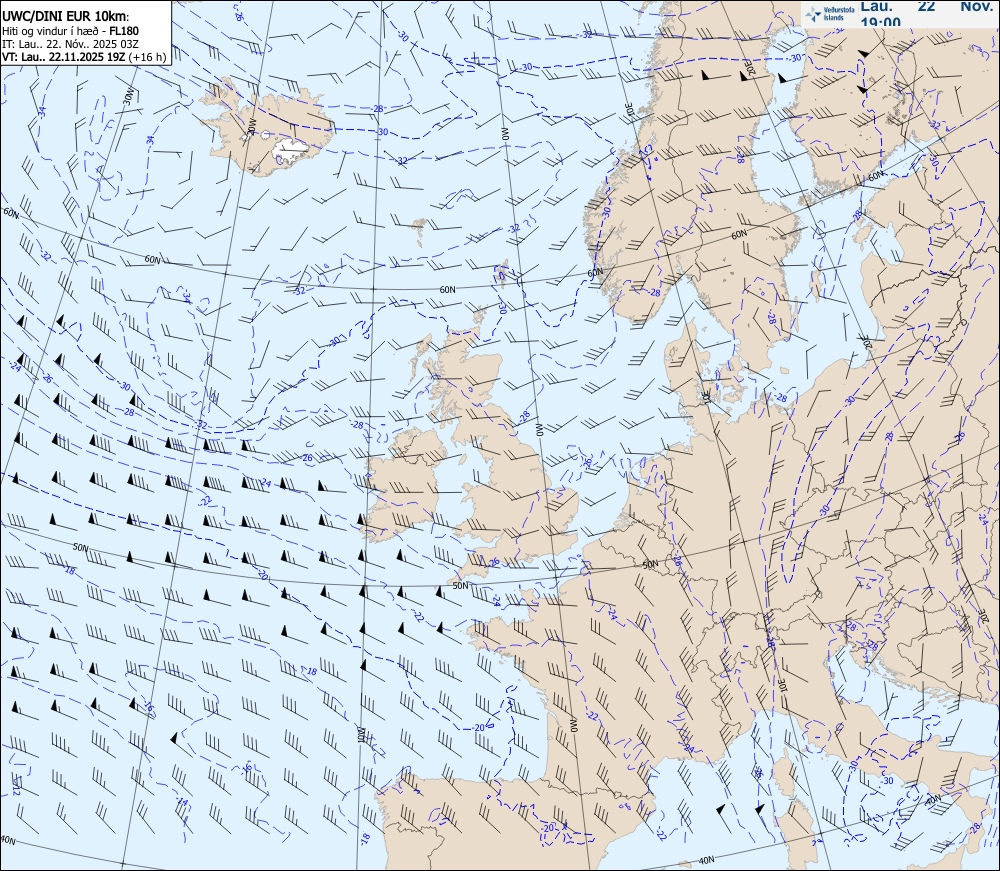Click the 'VT: Lau.. 22.11.2025 19Z (+16 h)' line
The image size is (1000, 871).
[x=84, y=57]
